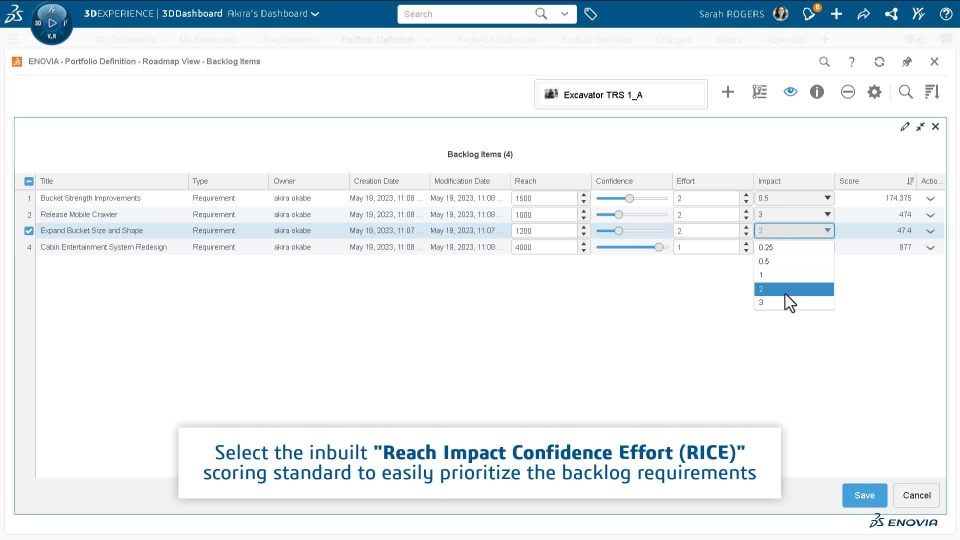Uncheck Expand Bucket Size and Shape row
This screenshot has height=540, width=960.
tap(29, 231)
